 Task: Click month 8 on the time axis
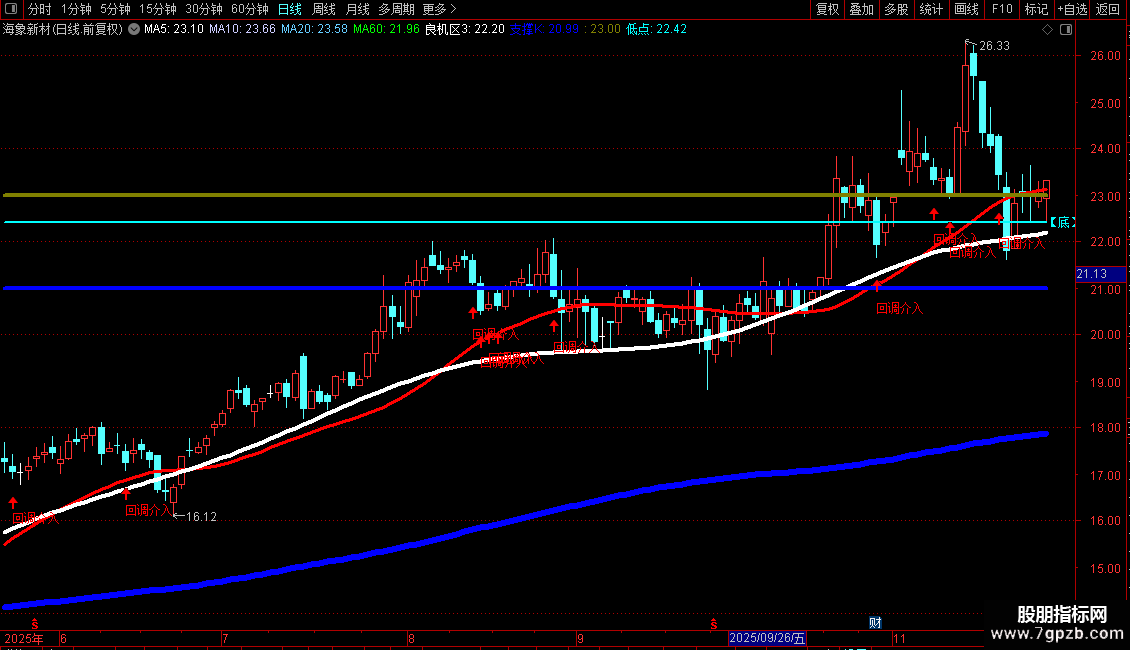(411, 638)
